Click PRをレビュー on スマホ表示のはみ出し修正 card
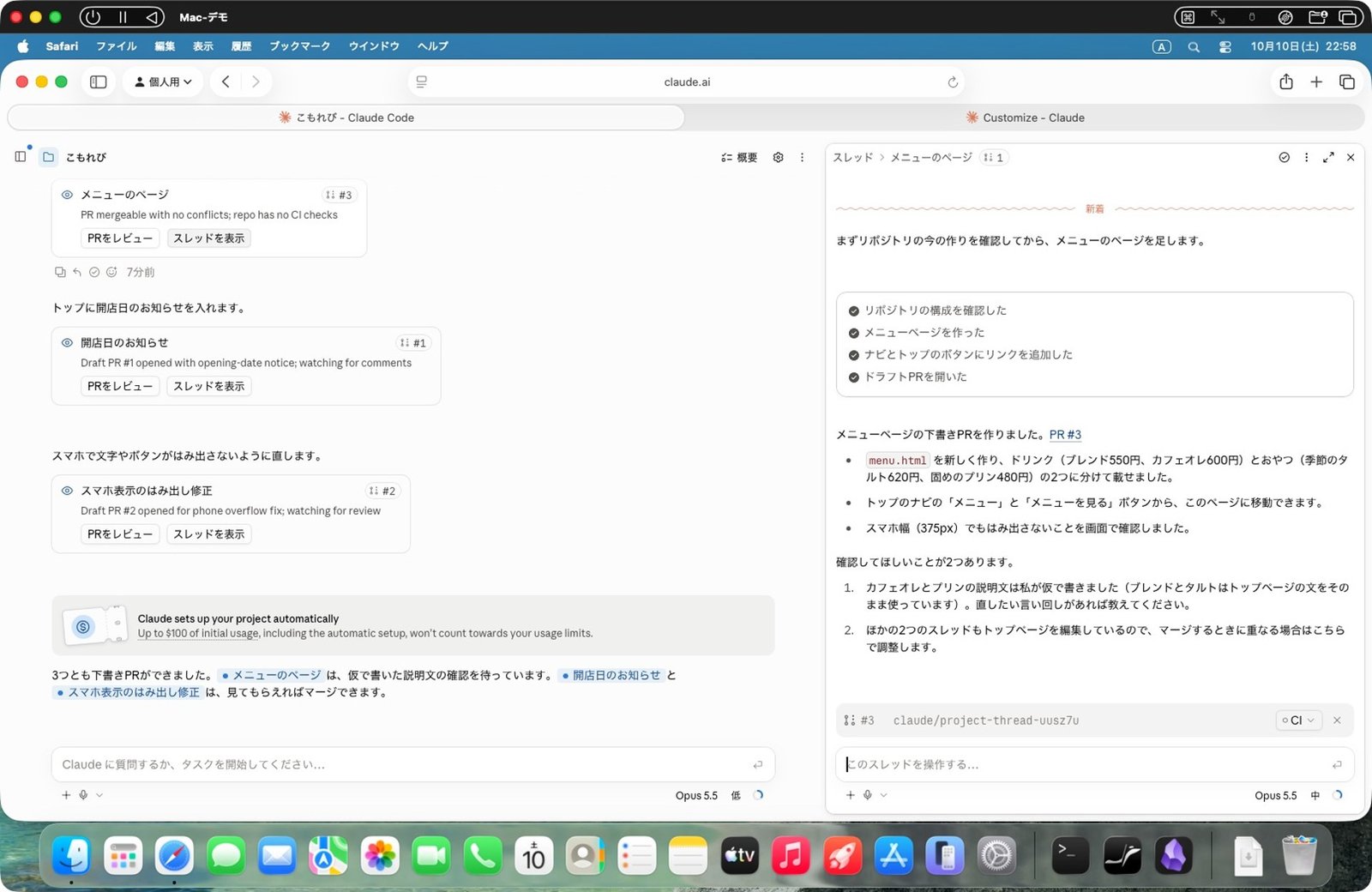1372x892 pixels. 120,534
